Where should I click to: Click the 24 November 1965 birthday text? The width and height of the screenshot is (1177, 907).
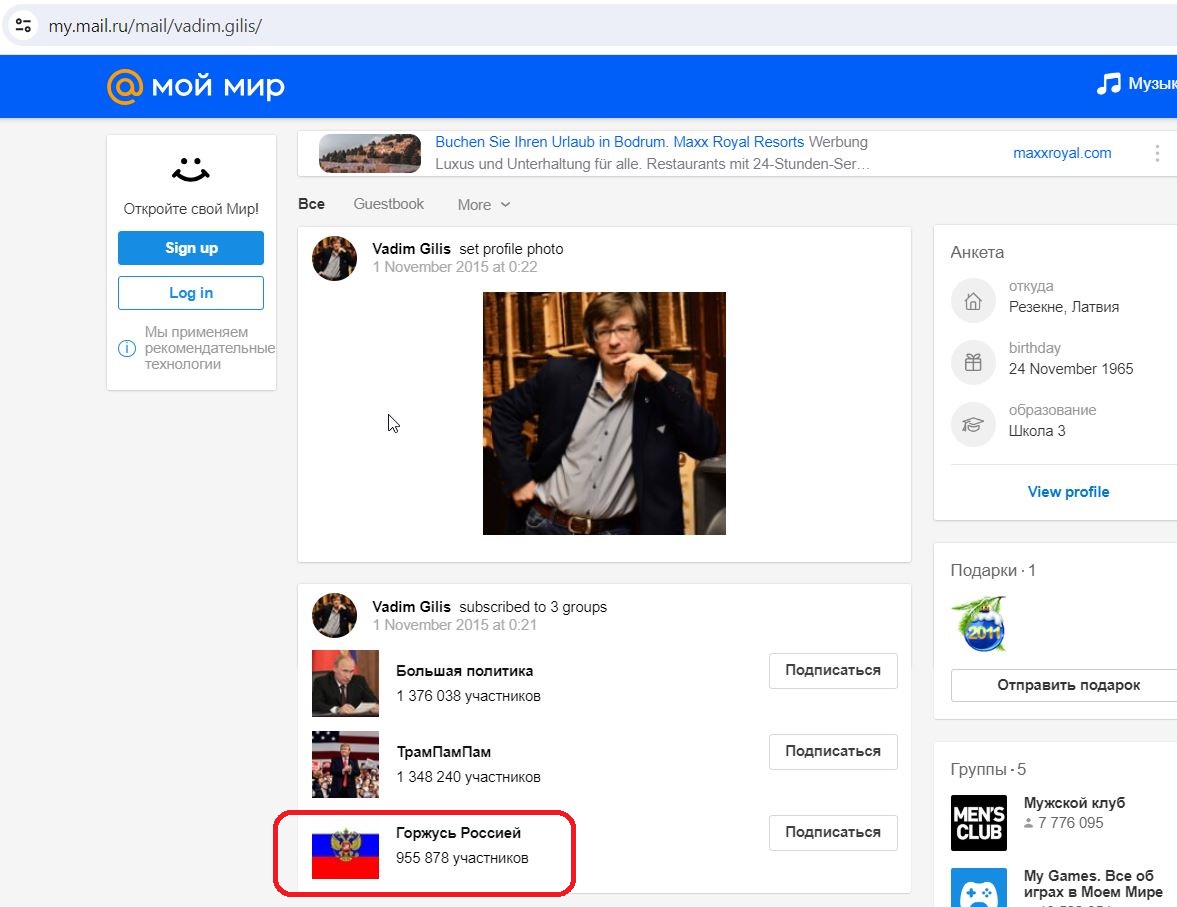pyautogui.click(x=1071, y=369)
